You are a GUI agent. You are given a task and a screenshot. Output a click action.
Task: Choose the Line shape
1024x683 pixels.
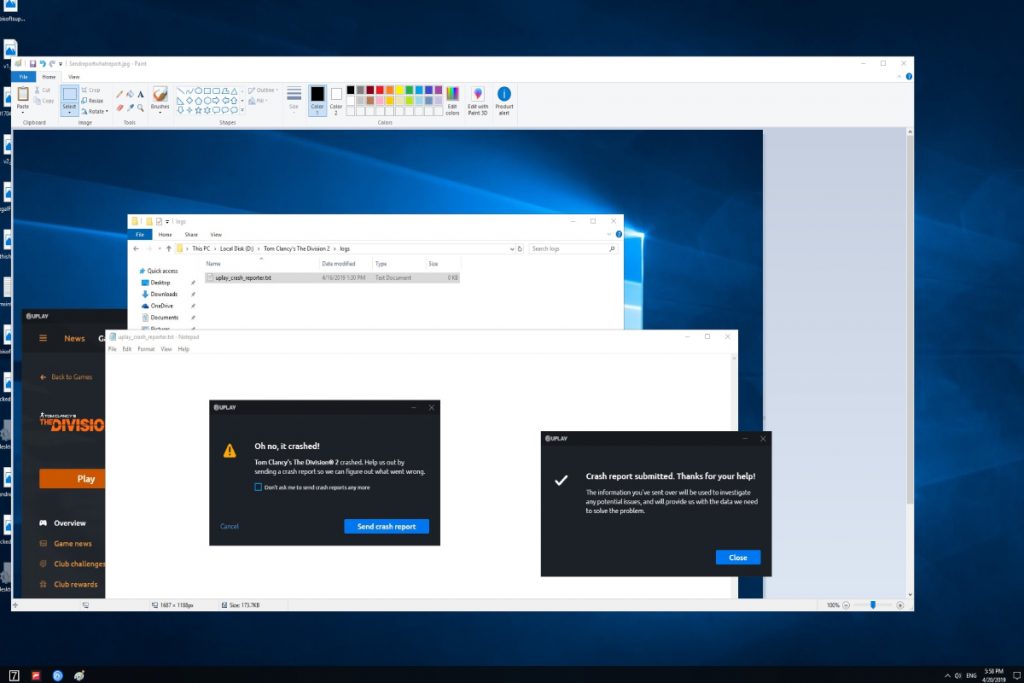[x=180, y=91]
